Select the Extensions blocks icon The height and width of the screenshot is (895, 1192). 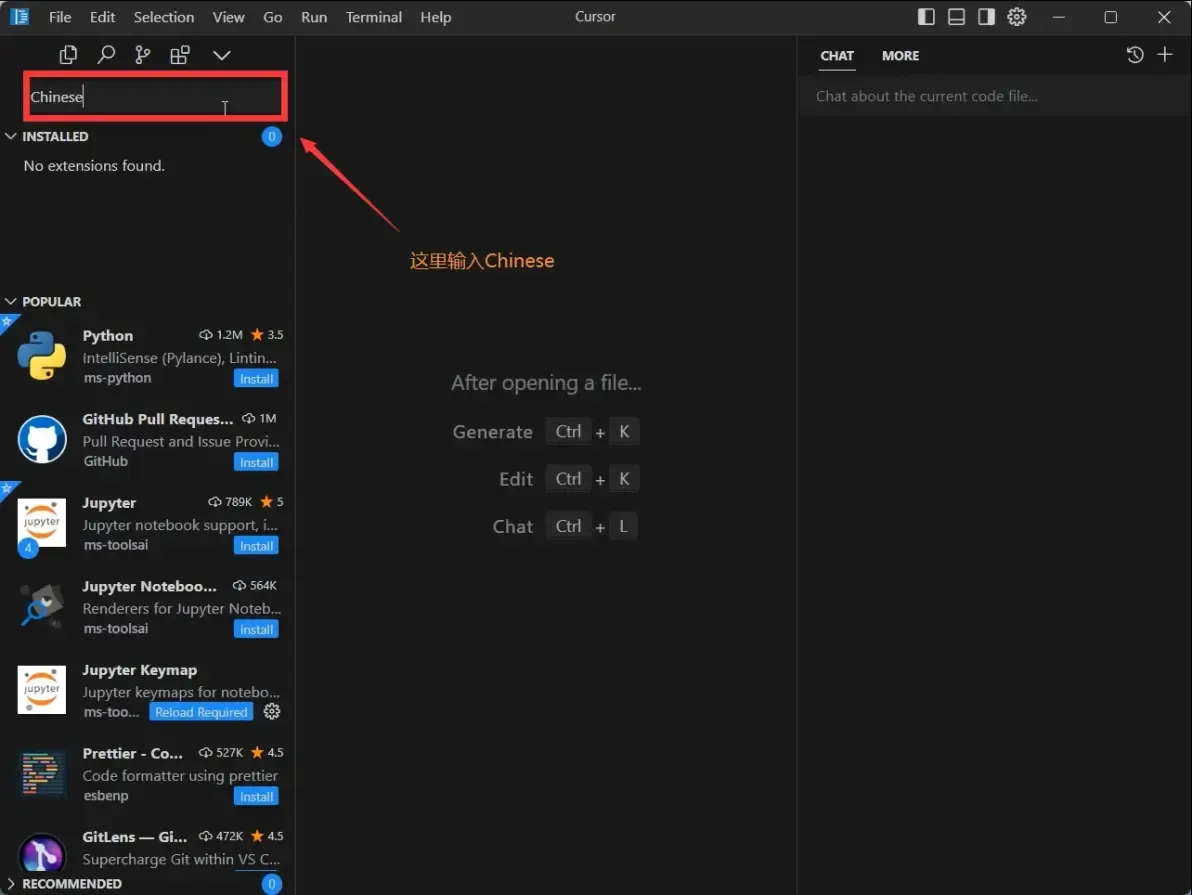(x=180, y=55)
